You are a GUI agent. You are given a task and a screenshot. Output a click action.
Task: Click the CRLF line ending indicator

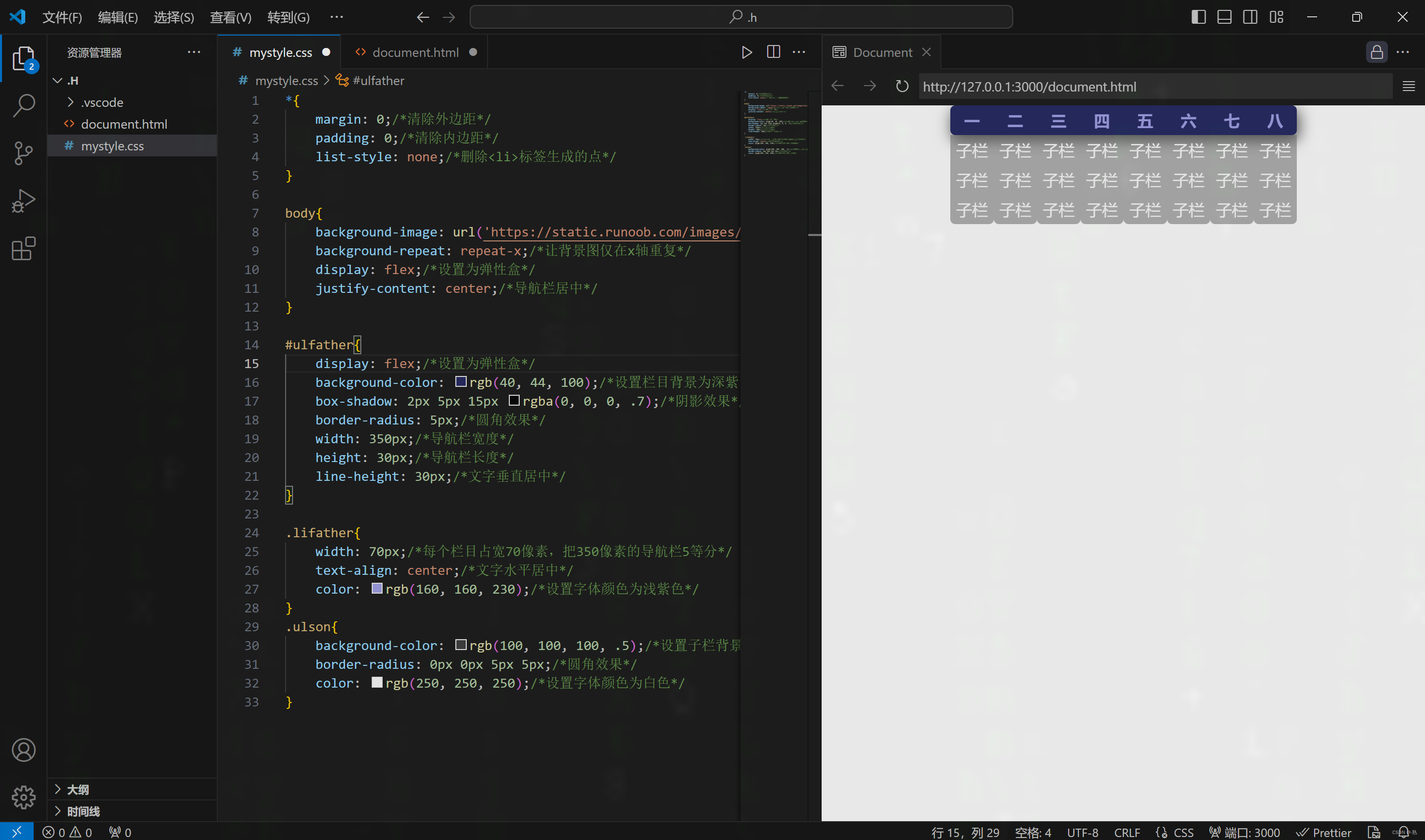coord(1126,832)
